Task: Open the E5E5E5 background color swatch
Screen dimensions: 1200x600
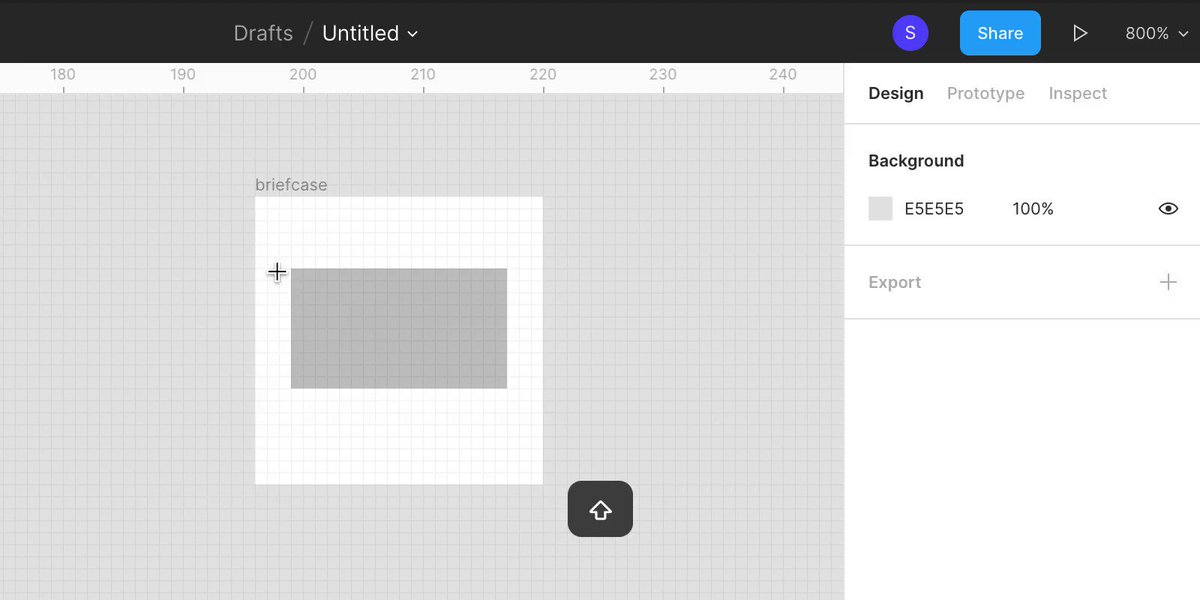Action: click(880, 209)
